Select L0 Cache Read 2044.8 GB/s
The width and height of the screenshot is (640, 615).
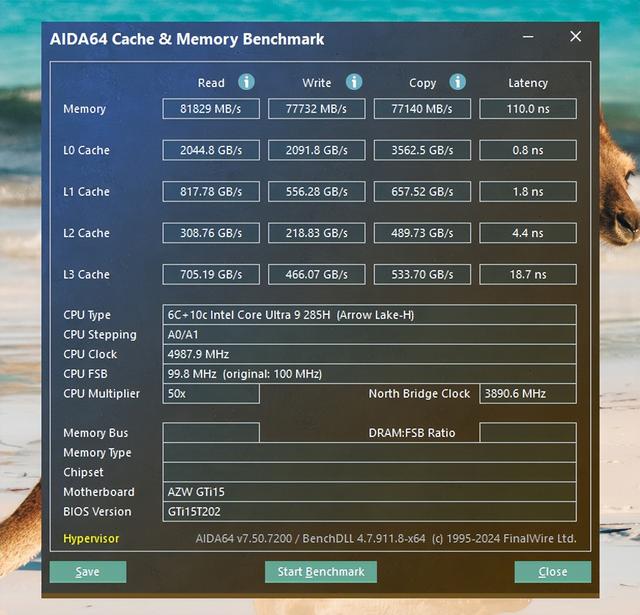click(x=211, y=150)
